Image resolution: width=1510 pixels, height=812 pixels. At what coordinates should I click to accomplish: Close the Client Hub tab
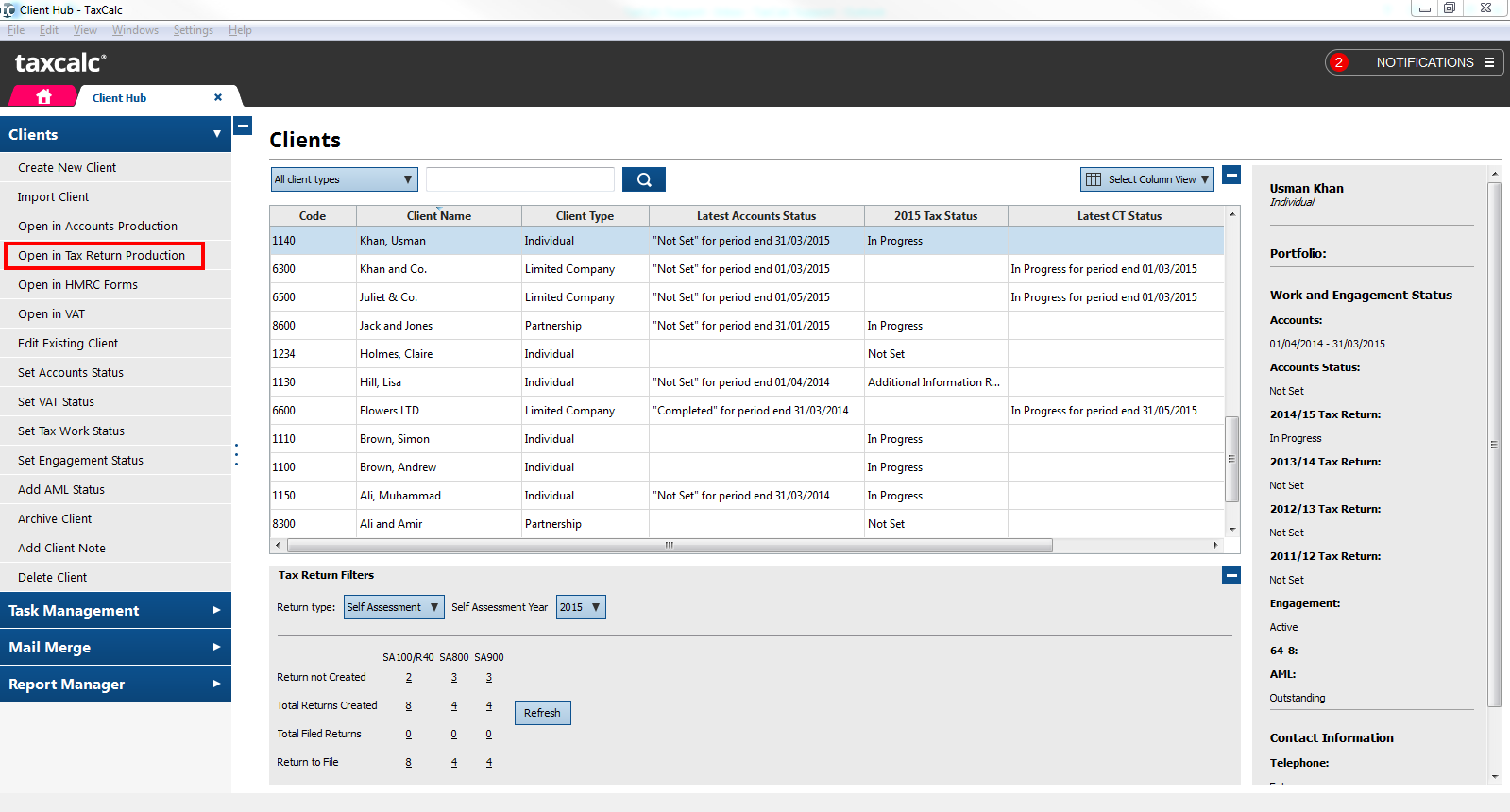(x=218, y=97)
